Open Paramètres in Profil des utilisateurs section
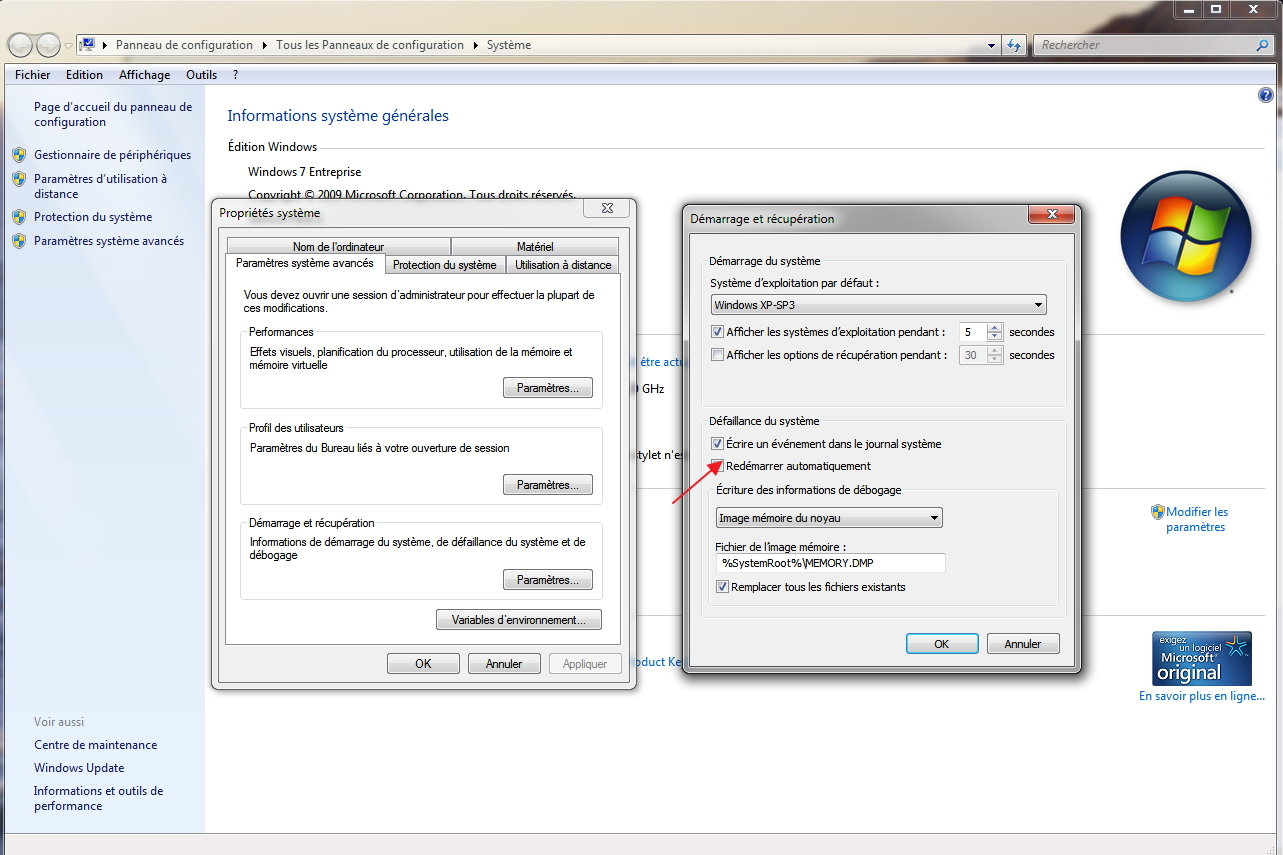Screen dimensions: 1283x855 548,485
